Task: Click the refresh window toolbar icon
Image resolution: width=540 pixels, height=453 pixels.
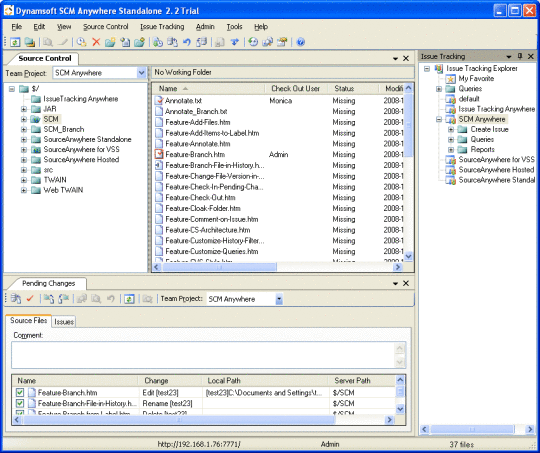Action: click(15, 42)
